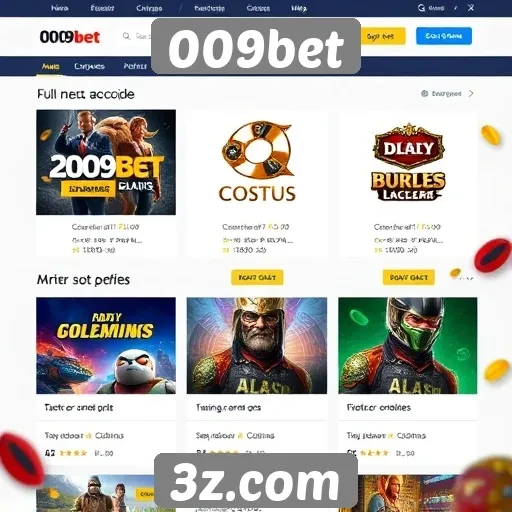Click the middle yellow button beside Mrier sot pefies

tap(257, 277)
